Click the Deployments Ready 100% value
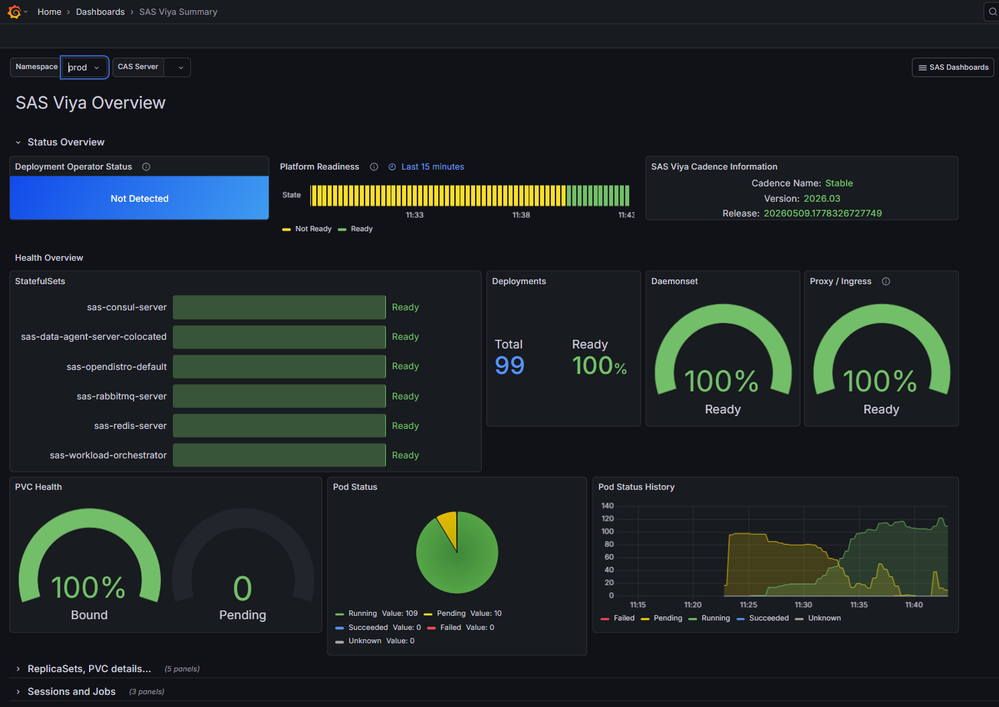Viewport: 999px width, 707px height. [600, 366]
